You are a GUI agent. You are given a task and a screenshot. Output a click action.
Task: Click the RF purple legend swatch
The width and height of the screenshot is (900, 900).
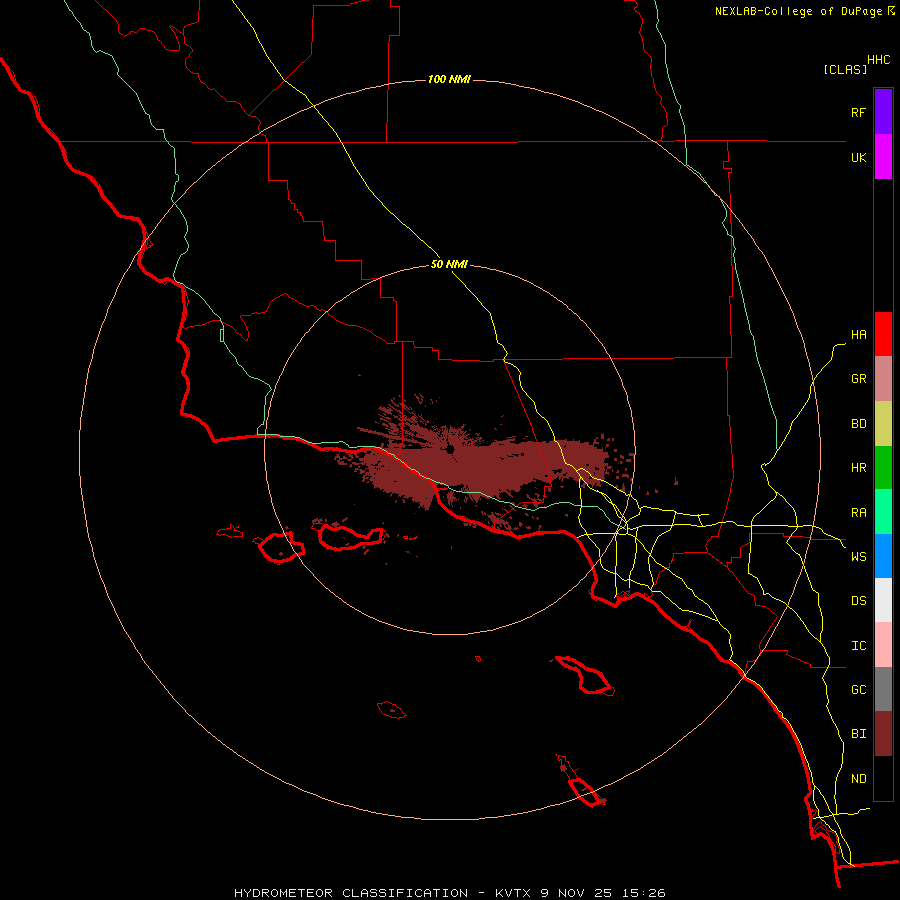click(x=883, y=112)
